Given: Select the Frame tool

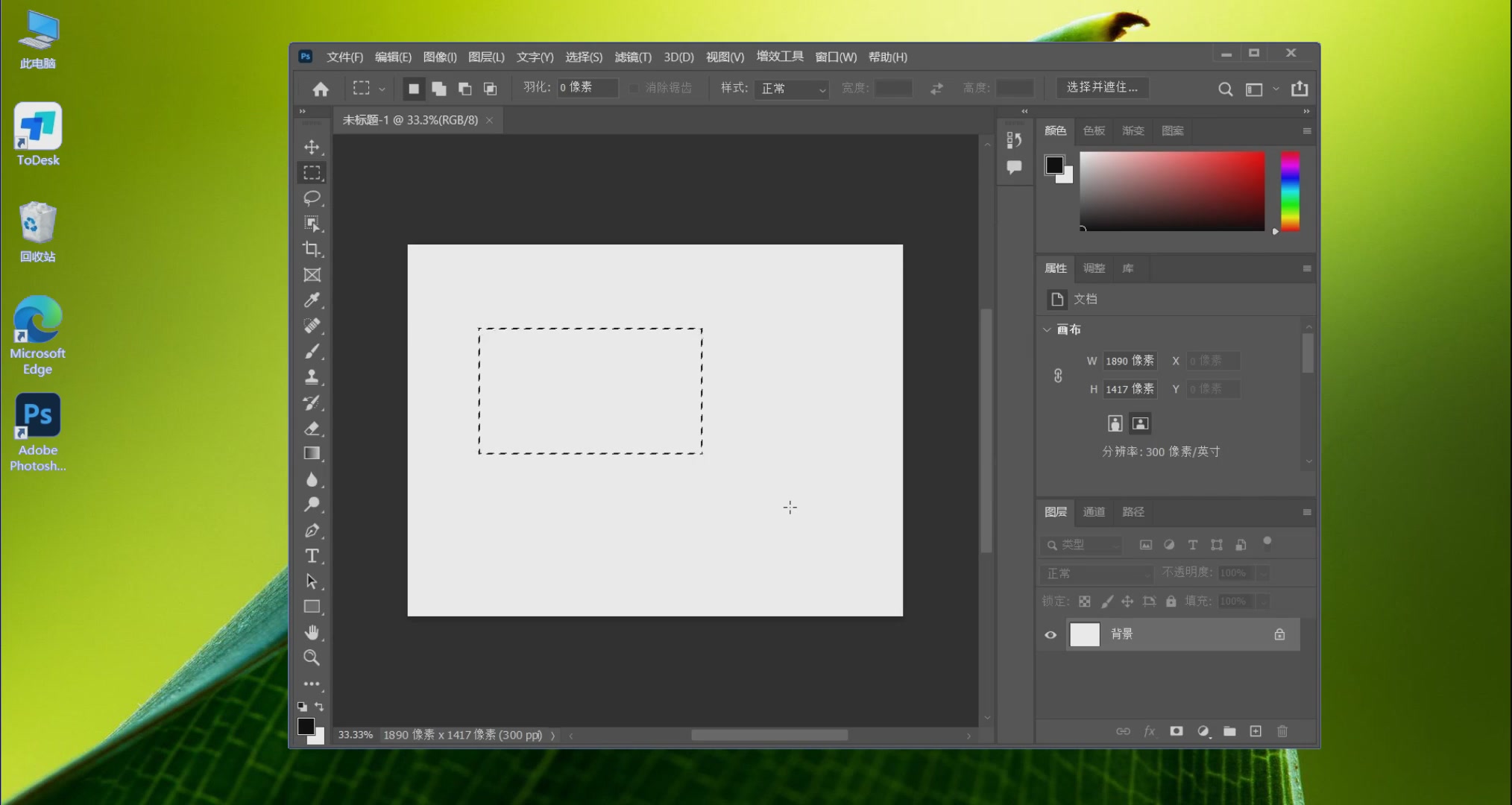Looking at the screenshot, I should [312, 274].
